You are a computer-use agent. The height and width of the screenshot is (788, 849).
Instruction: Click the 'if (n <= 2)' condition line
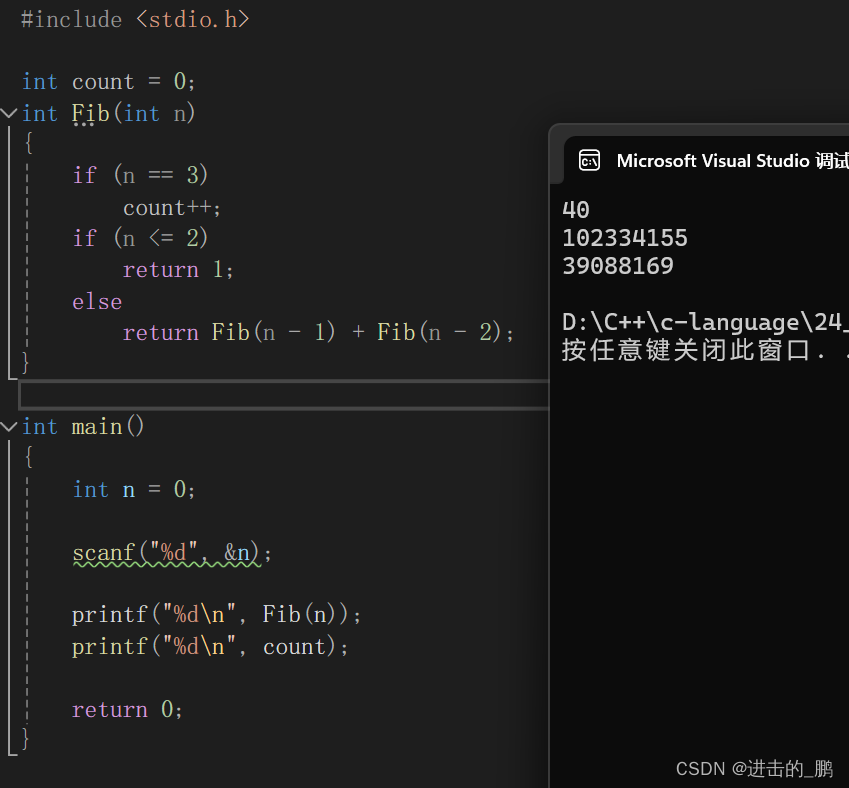(x=140, y=238)
